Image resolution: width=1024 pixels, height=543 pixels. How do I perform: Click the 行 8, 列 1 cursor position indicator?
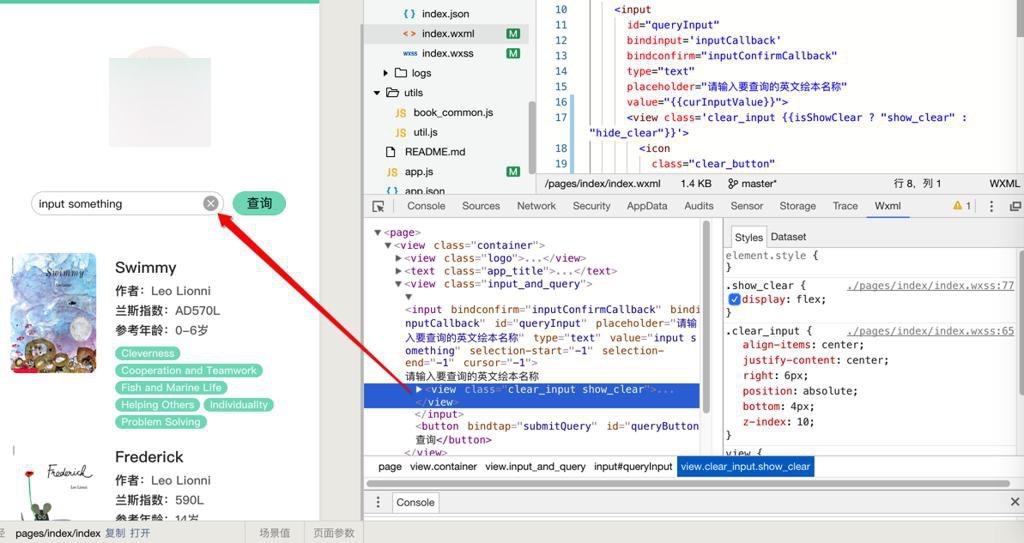click(x=917, y=184)
